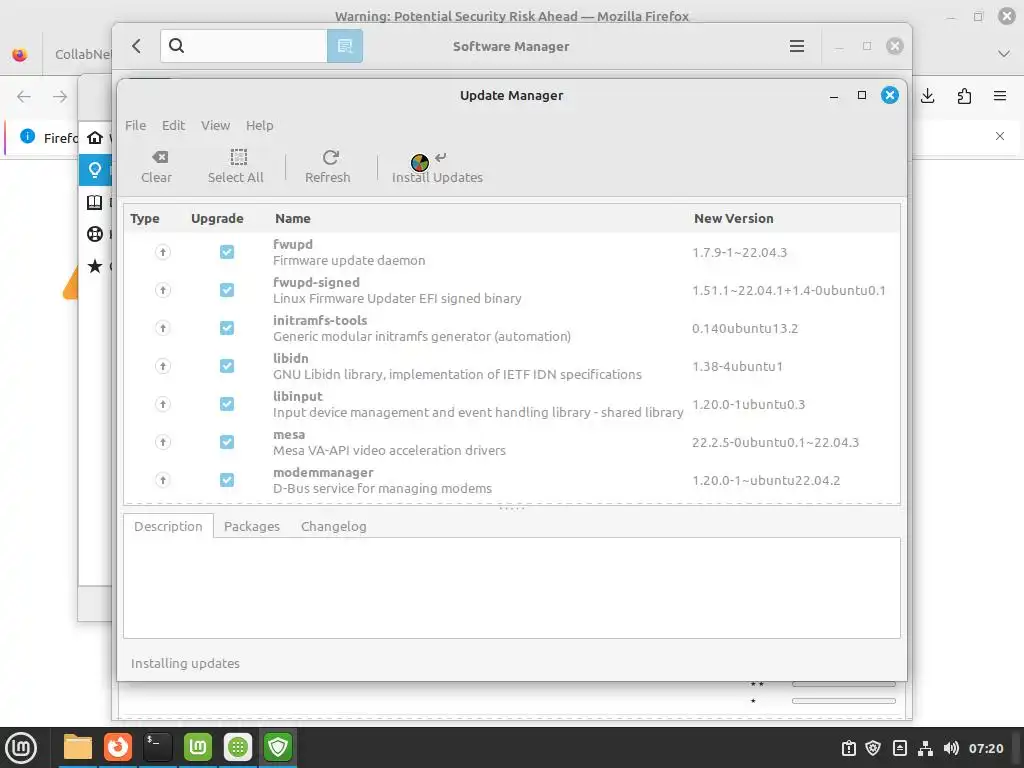Click Software Manager search magnifier icon

[x=176, y=46]
